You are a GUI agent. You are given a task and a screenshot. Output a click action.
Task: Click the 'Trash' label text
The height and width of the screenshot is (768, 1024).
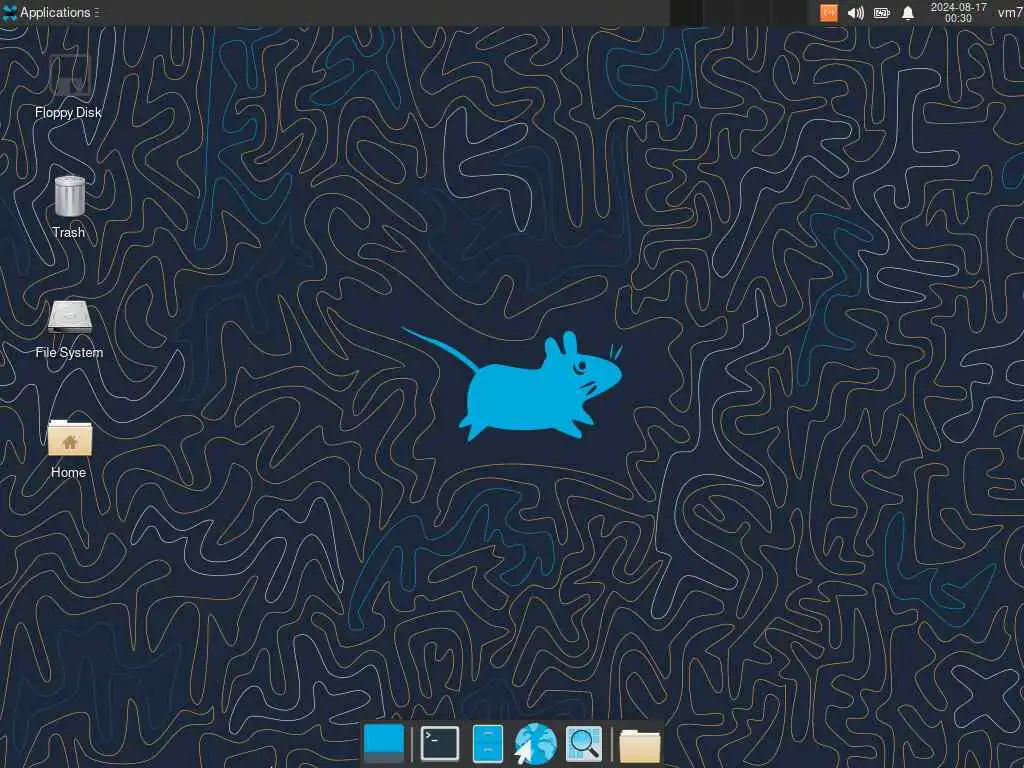(69, 232)
